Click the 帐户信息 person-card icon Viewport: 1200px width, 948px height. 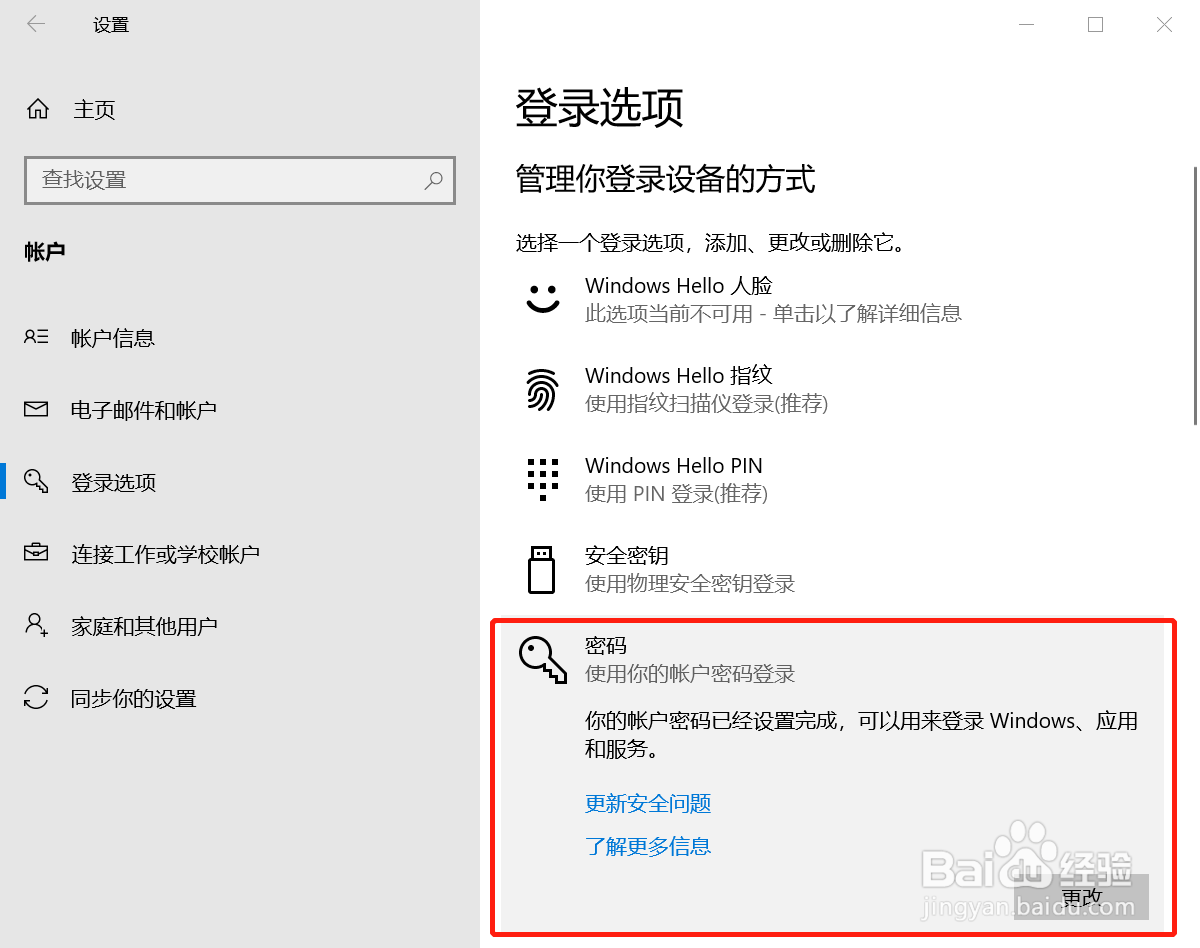36,337
